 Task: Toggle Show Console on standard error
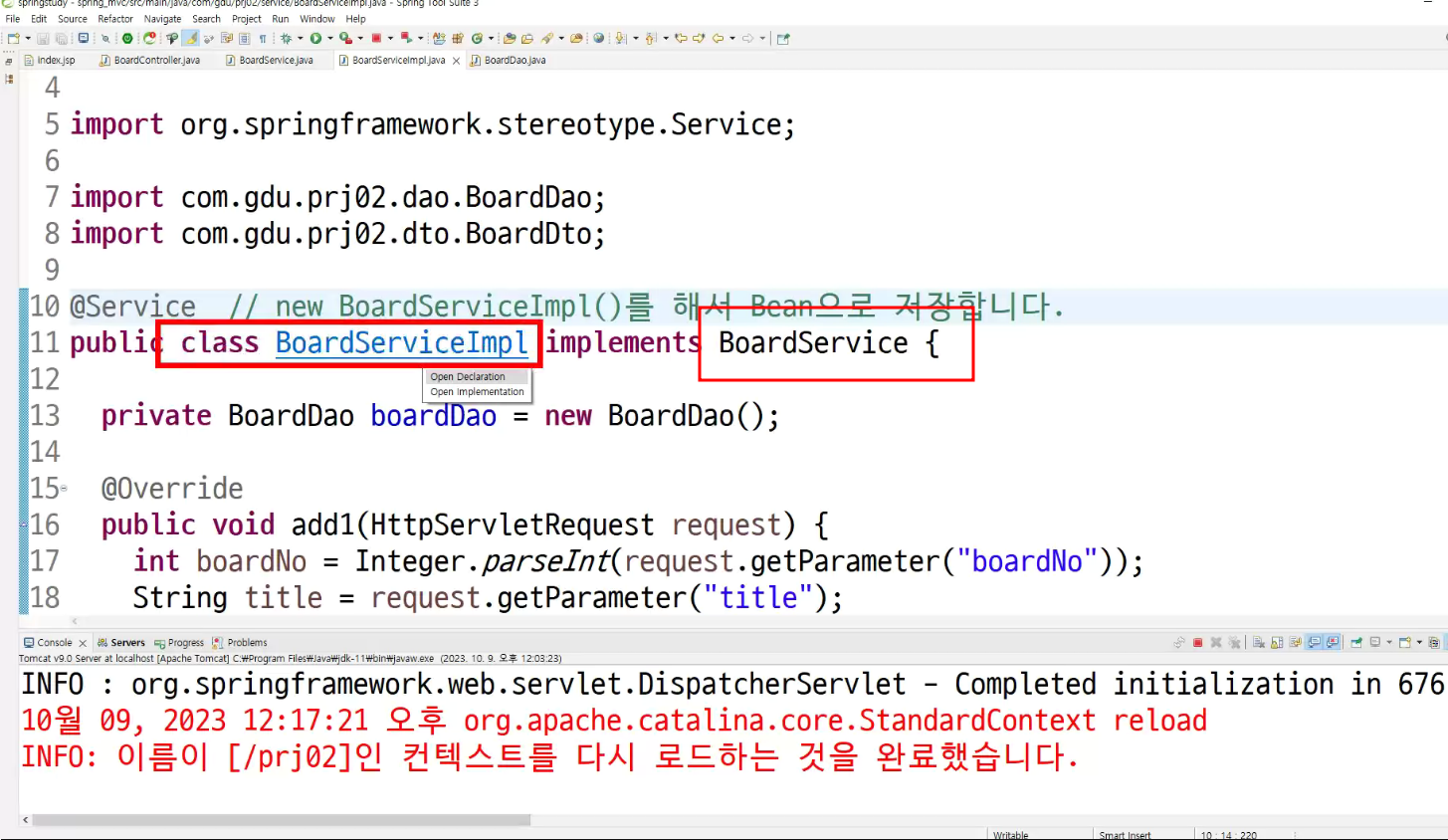click(1333, 643)
